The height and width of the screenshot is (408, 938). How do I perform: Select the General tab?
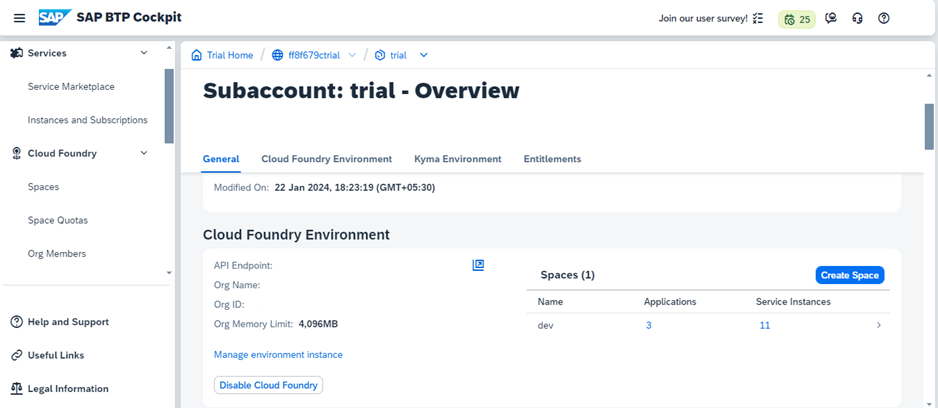pos(221,159)
